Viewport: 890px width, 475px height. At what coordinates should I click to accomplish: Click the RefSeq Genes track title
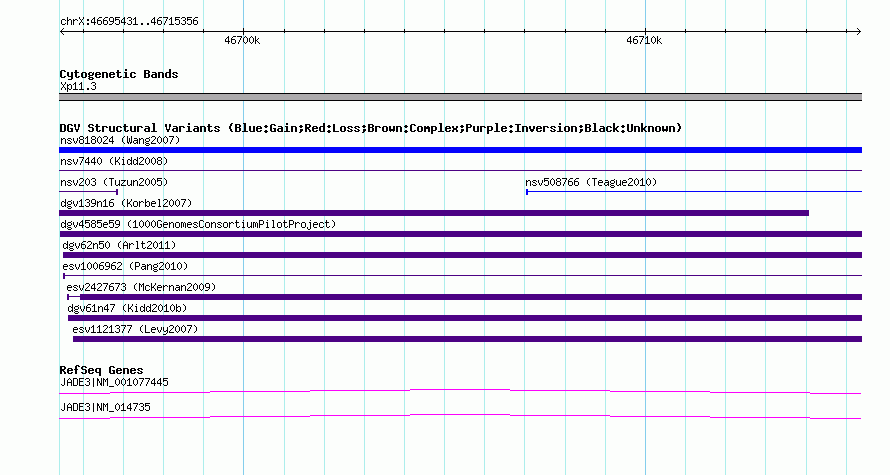coord(102,370)
